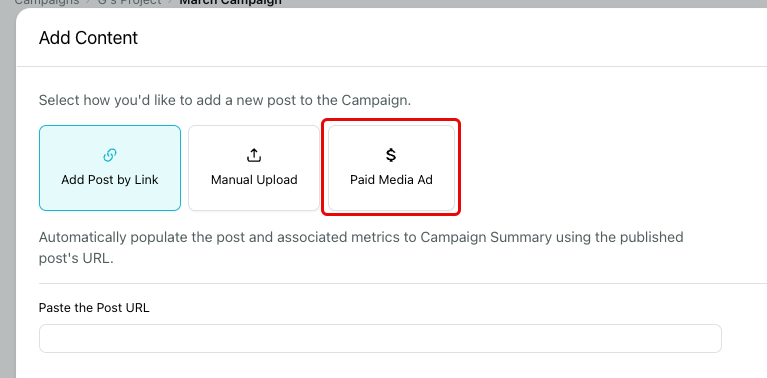The image size is (767, 378).
Task: Click the upload arrow icon
Action: pyautogui.click(x=253, y=156)
